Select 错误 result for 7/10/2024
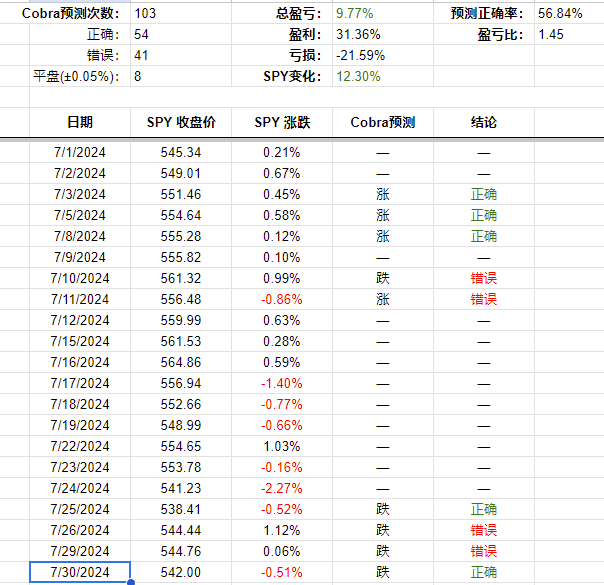604x585 pixels. (x=484, y=278)
